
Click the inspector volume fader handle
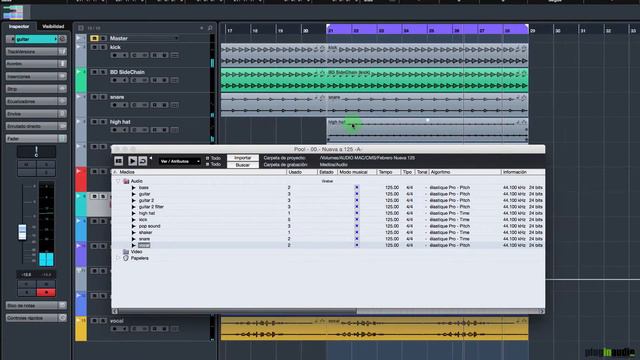tap(22, 232)
